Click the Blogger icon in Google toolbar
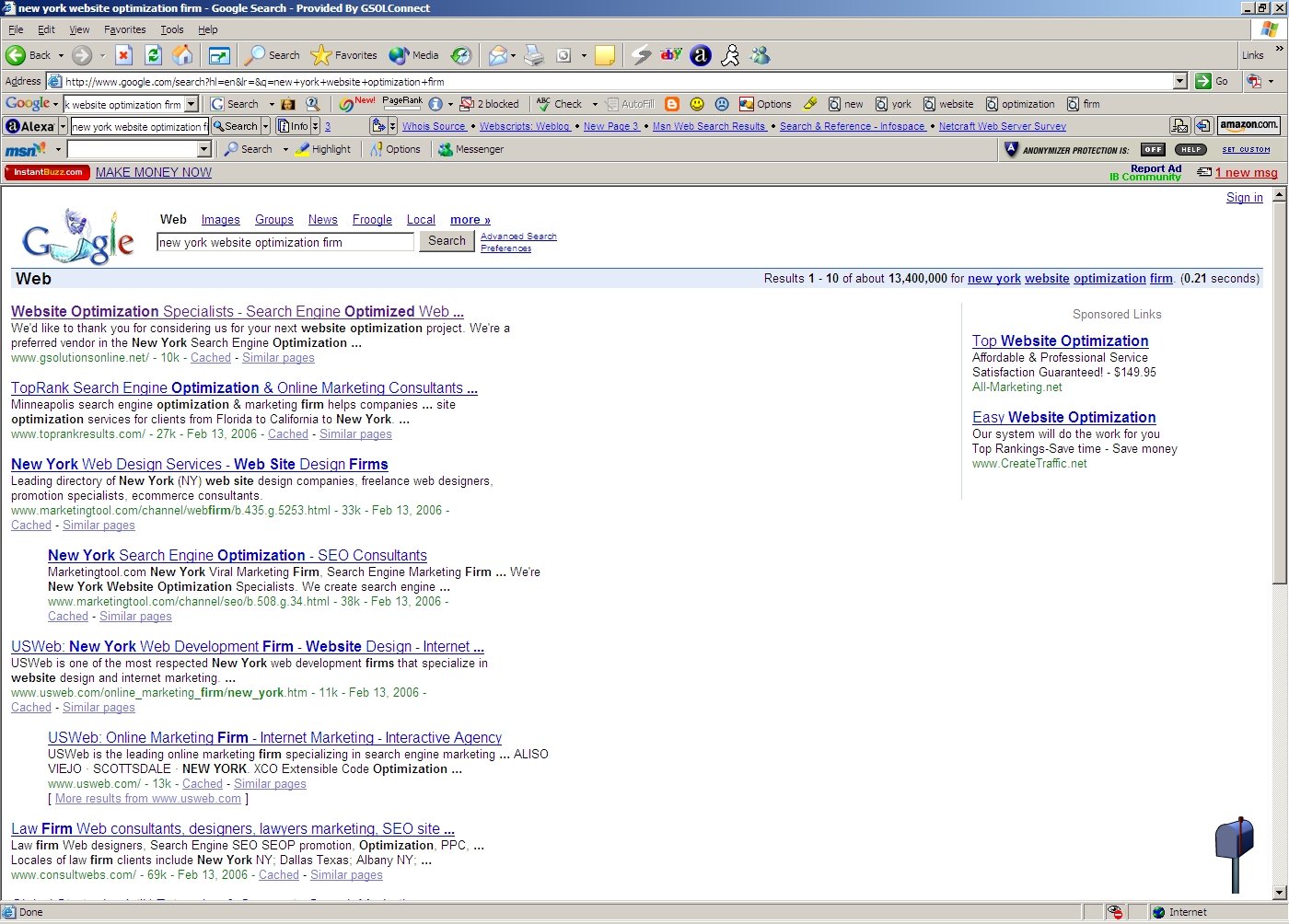This screenshot has height=924, width=1289. pos(672,104)
